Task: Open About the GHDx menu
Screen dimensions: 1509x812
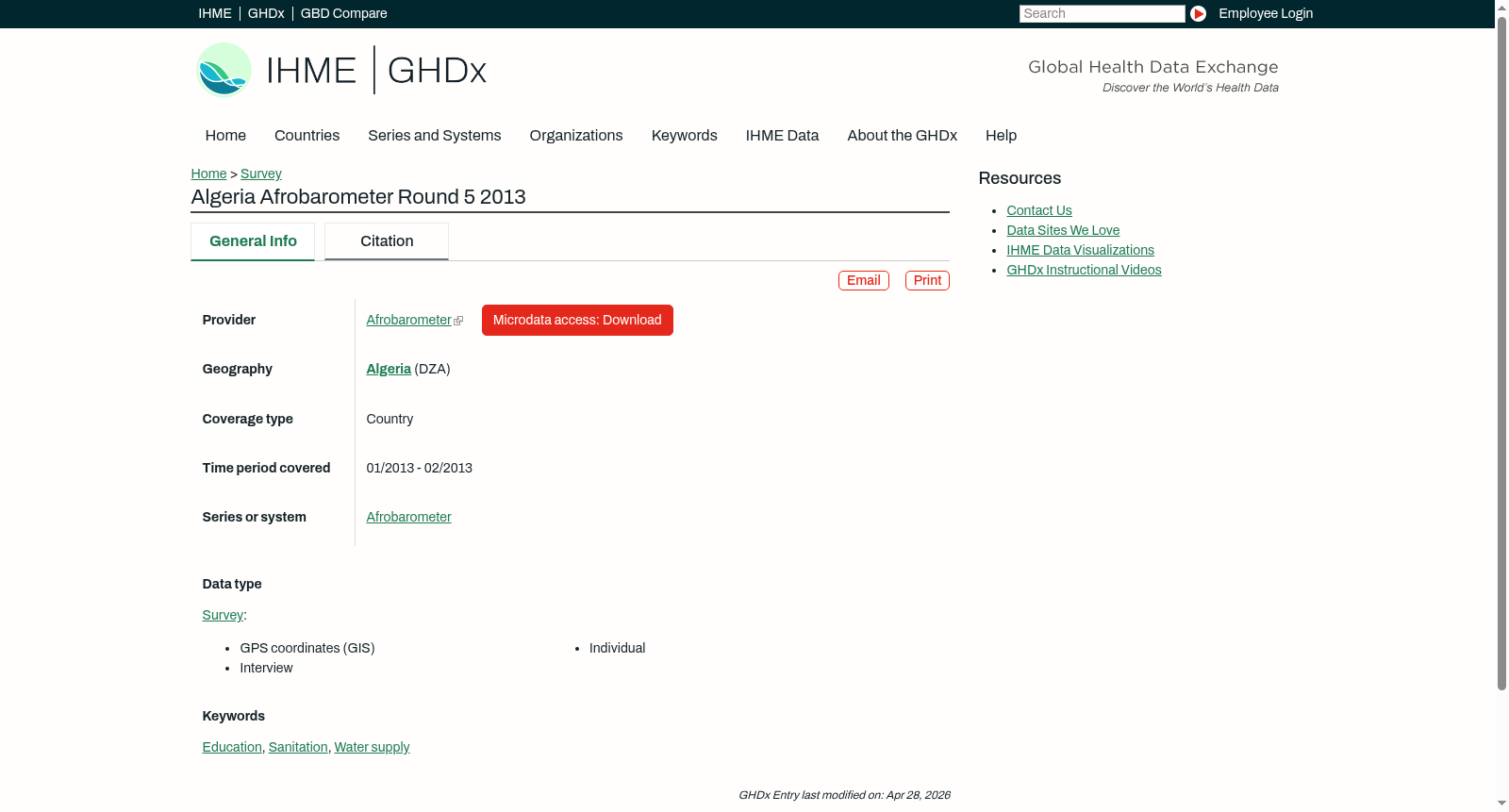Action: pos(903,136)
